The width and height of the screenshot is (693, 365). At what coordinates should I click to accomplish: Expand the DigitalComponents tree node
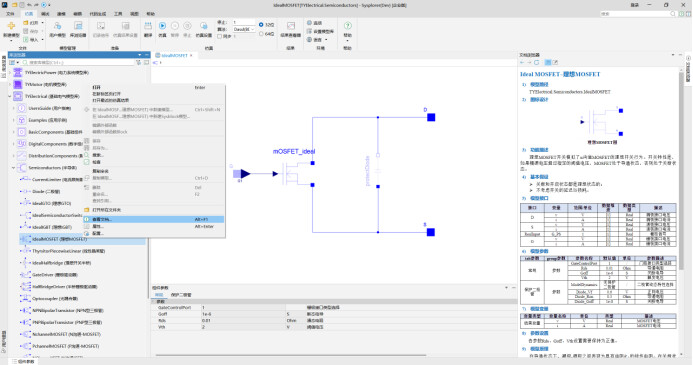14,144
